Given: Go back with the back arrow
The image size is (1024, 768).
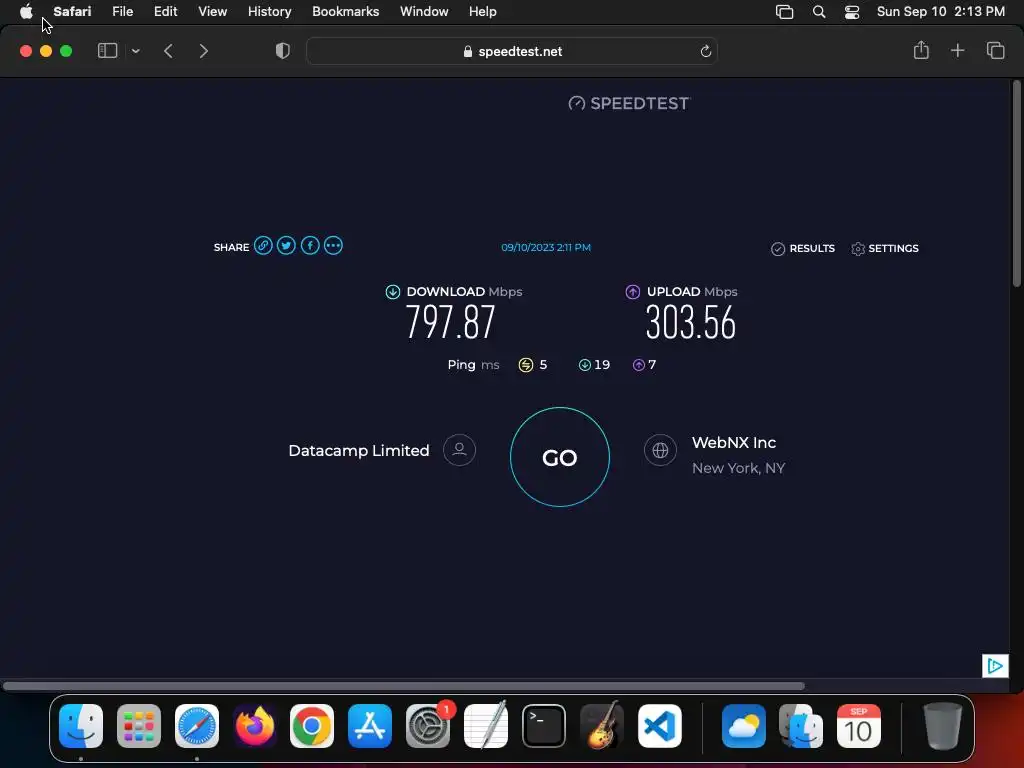Looking at the screenshot, I should (x=168, y=51).
